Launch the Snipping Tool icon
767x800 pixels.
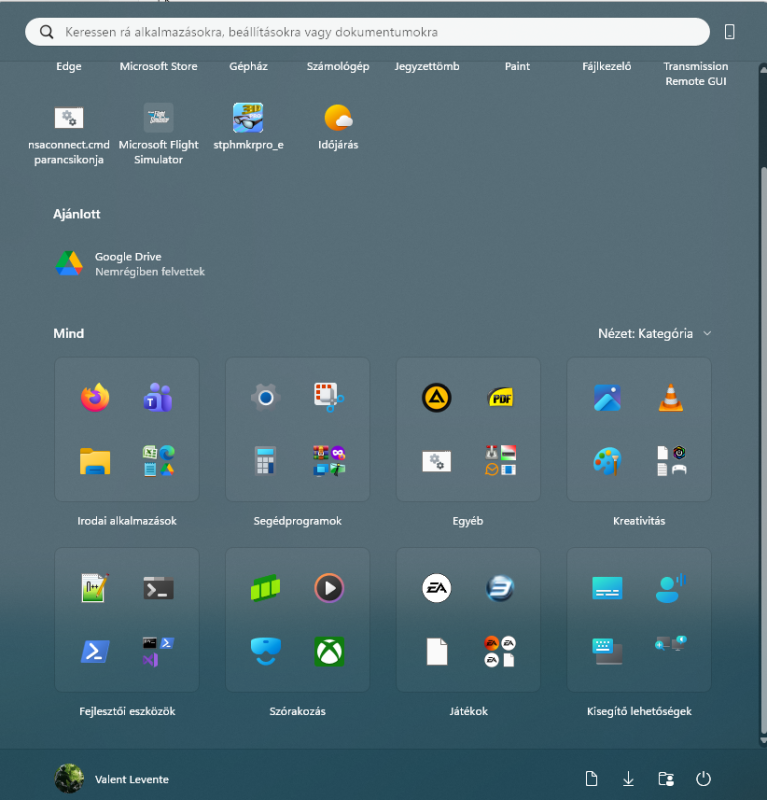pos(329,397)
